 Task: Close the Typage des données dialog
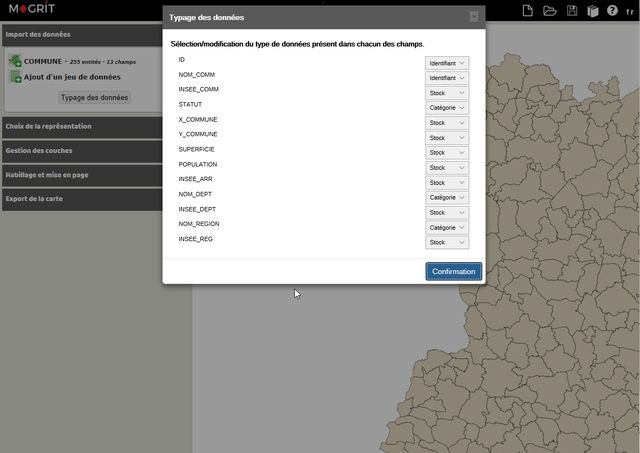coord(474,17)
